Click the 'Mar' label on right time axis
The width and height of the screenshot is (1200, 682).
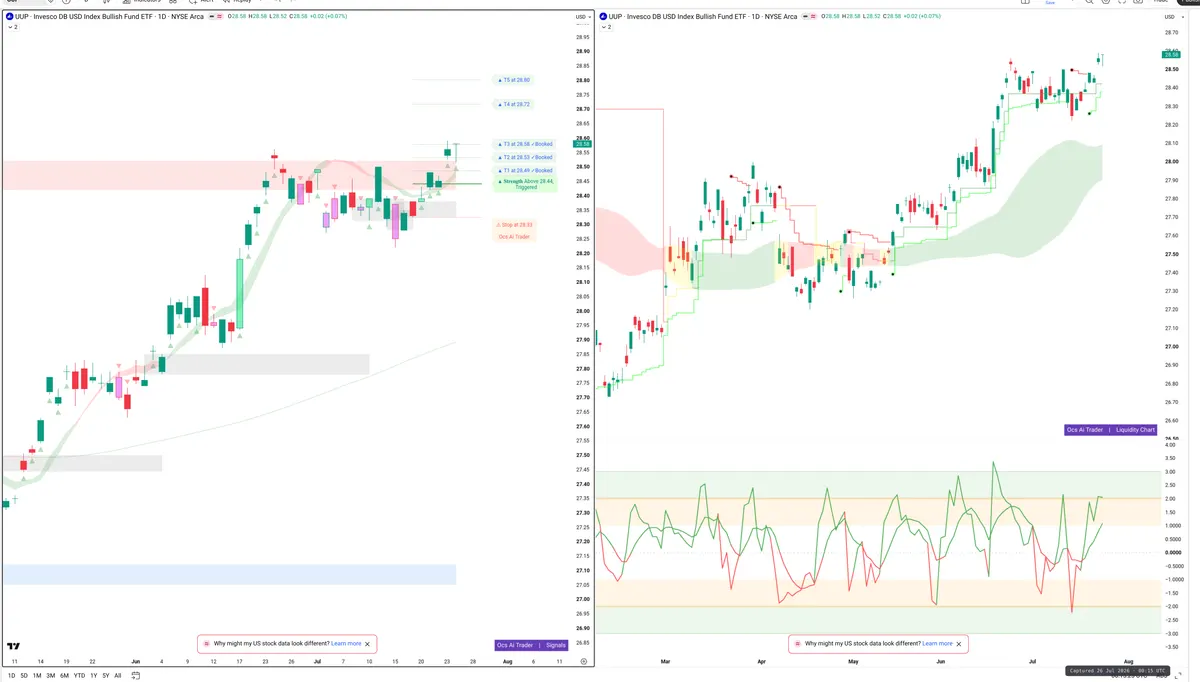[x=664, y=661]
